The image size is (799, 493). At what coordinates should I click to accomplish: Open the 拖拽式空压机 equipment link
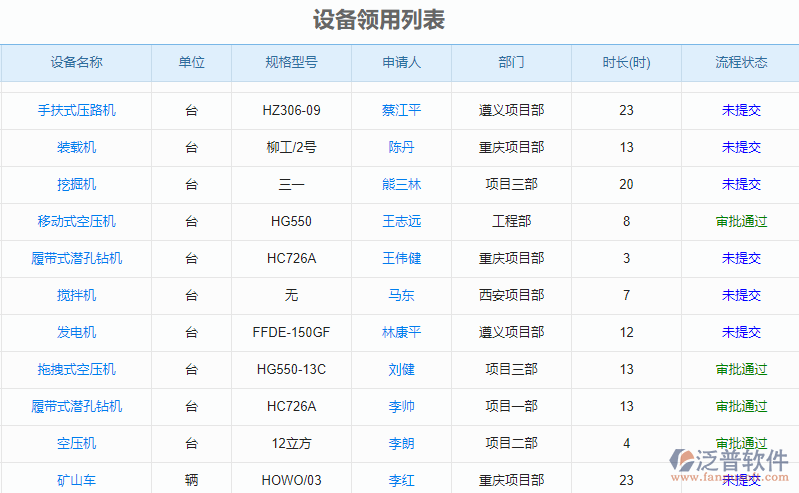click(x=76, y=369)
